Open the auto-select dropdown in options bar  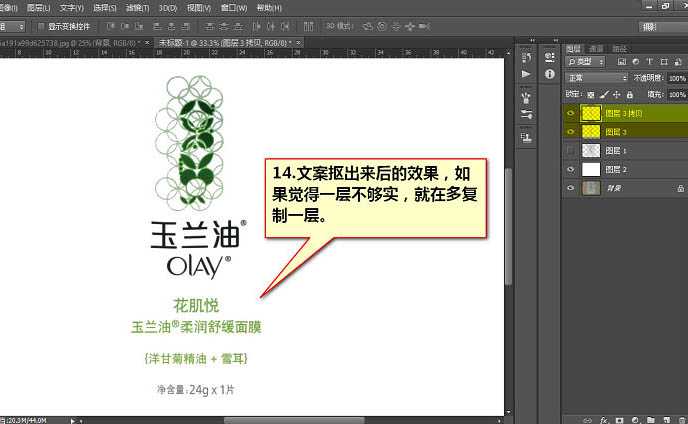12,27
